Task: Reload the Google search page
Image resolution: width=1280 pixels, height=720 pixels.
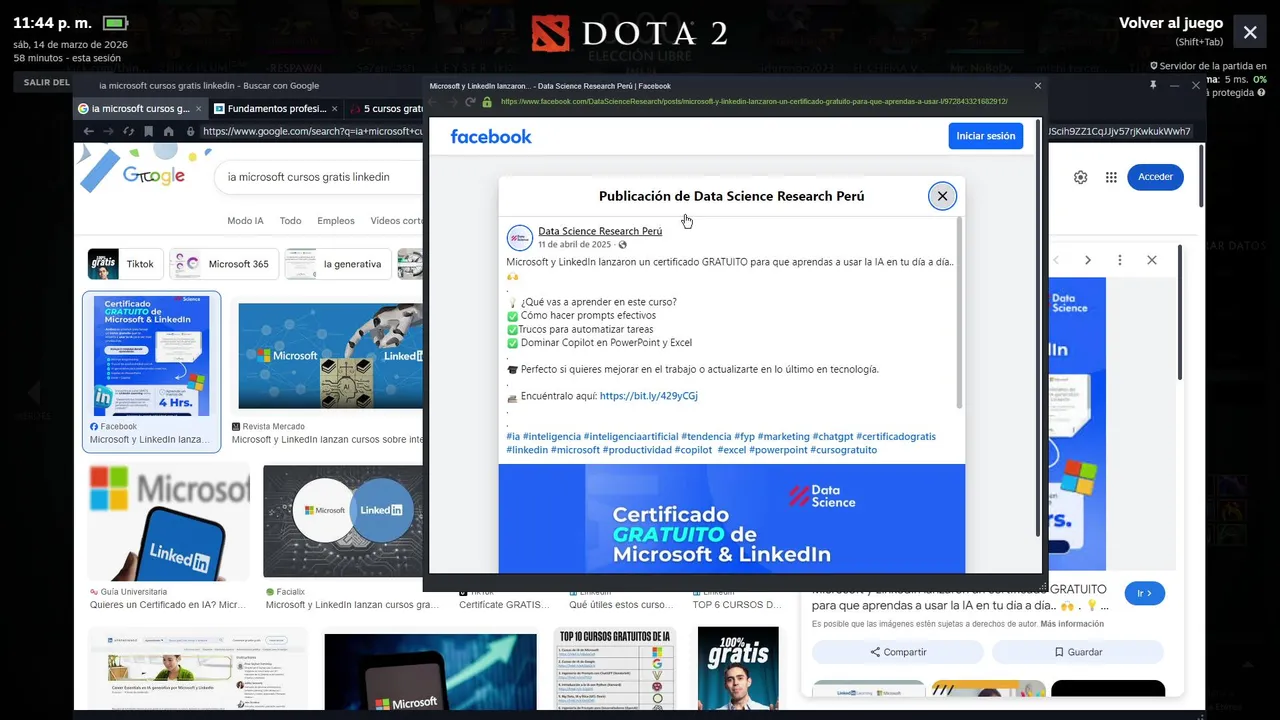Action: pos(128,131)
